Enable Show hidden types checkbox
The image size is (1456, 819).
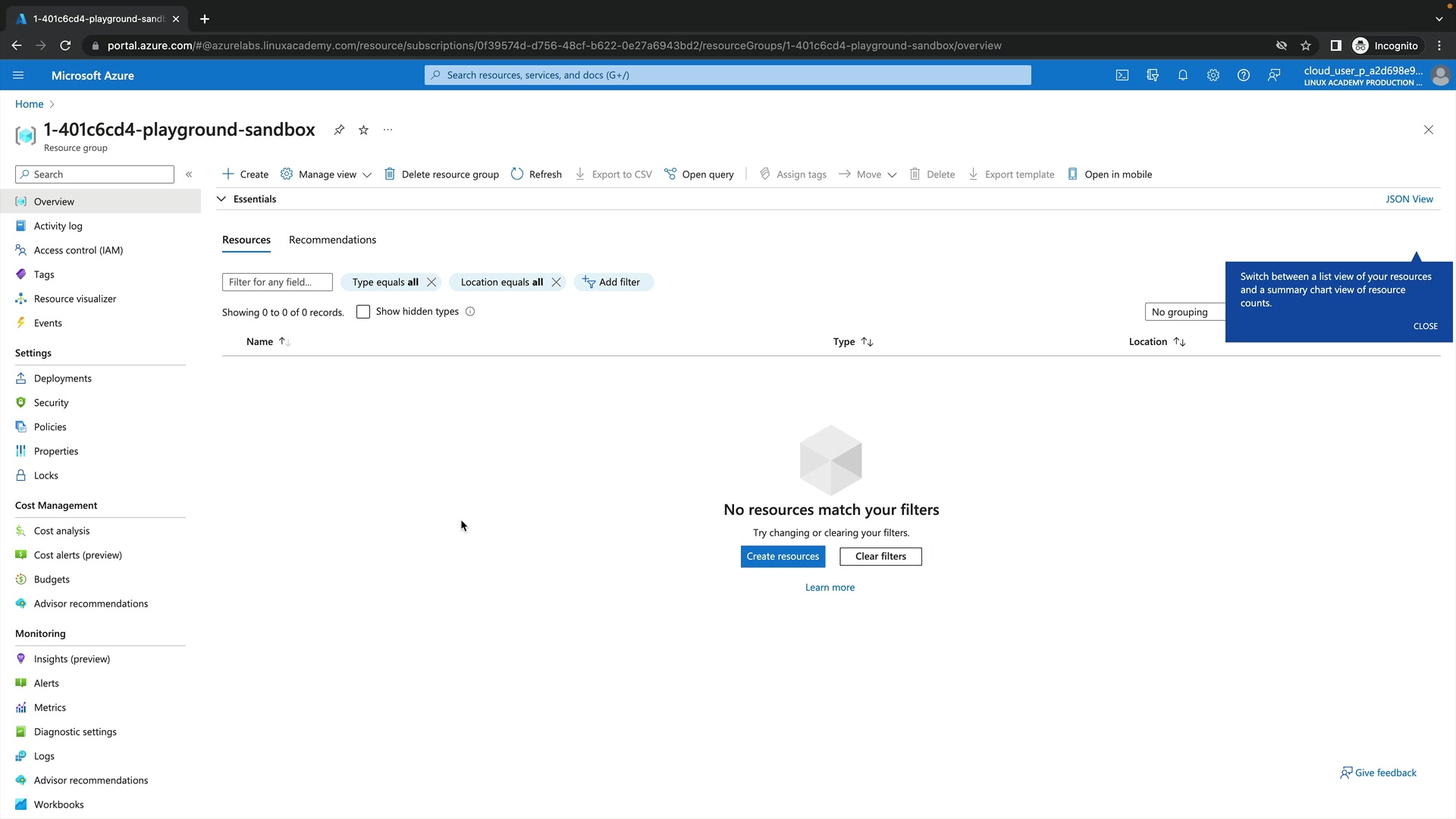coord(363,312)
